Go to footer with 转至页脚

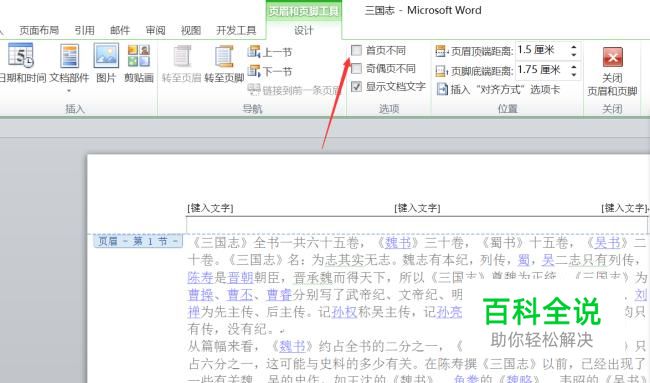pos(224,63)
